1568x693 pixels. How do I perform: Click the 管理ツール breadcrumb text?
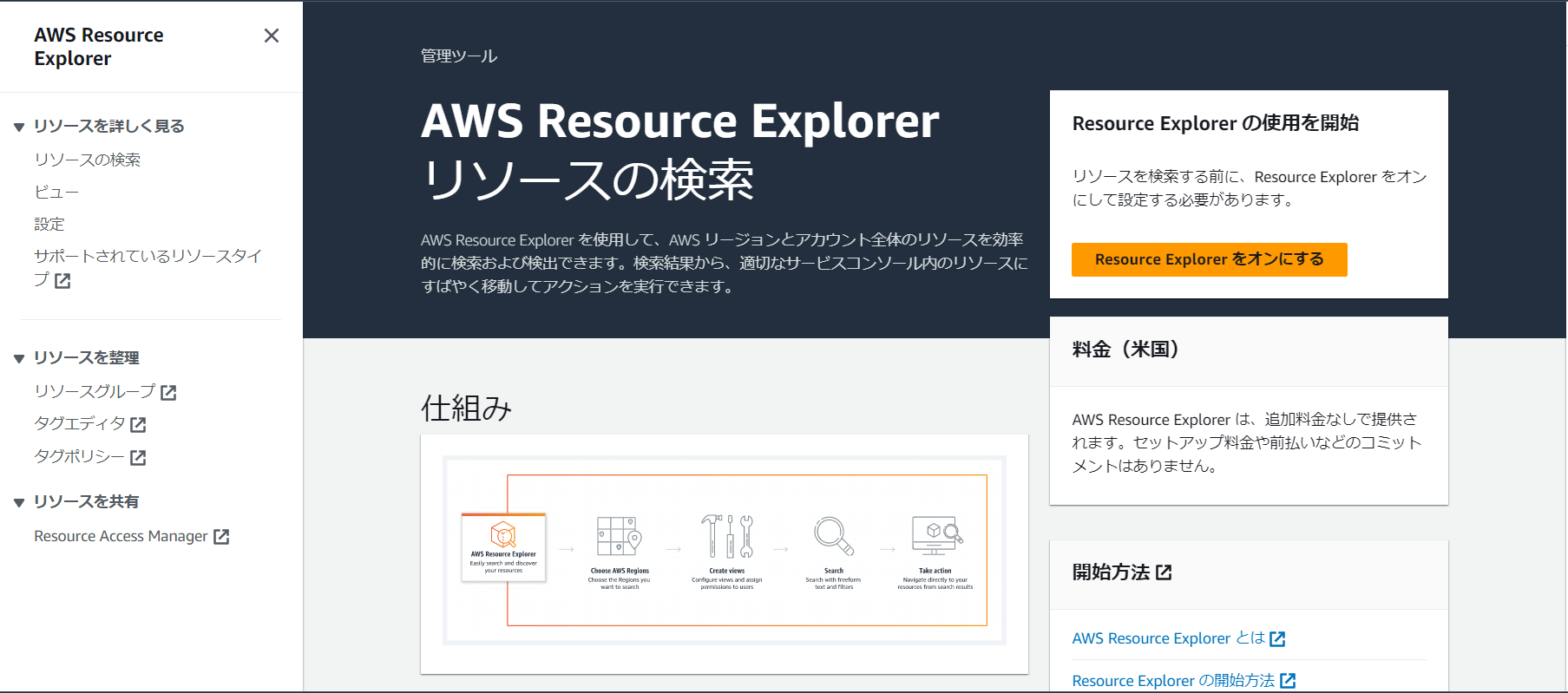459,56
